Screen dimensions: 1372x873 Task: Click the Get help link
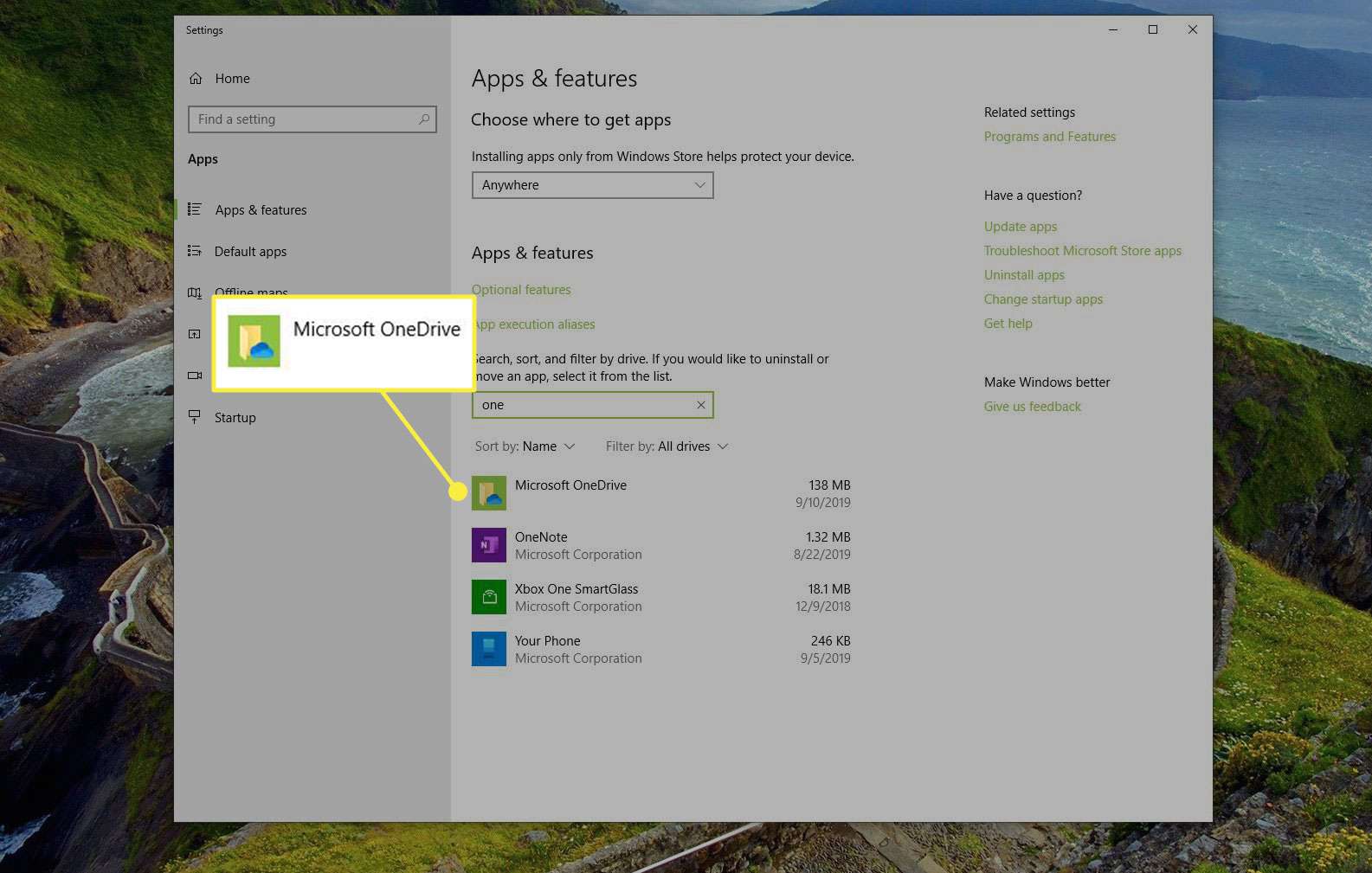point(1008,324)
